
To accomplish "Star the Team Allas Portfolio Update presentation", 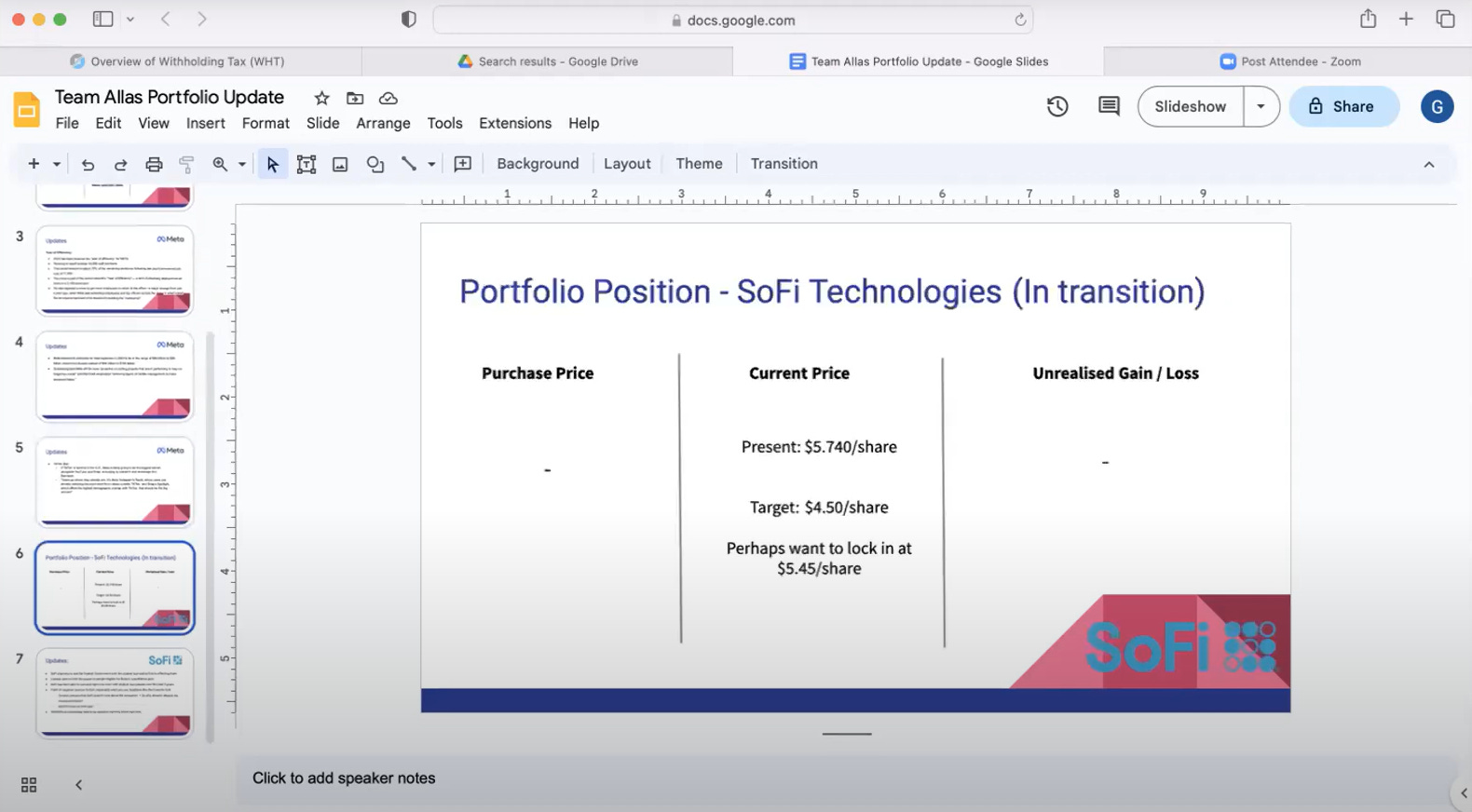I will (x=321, y=98).
